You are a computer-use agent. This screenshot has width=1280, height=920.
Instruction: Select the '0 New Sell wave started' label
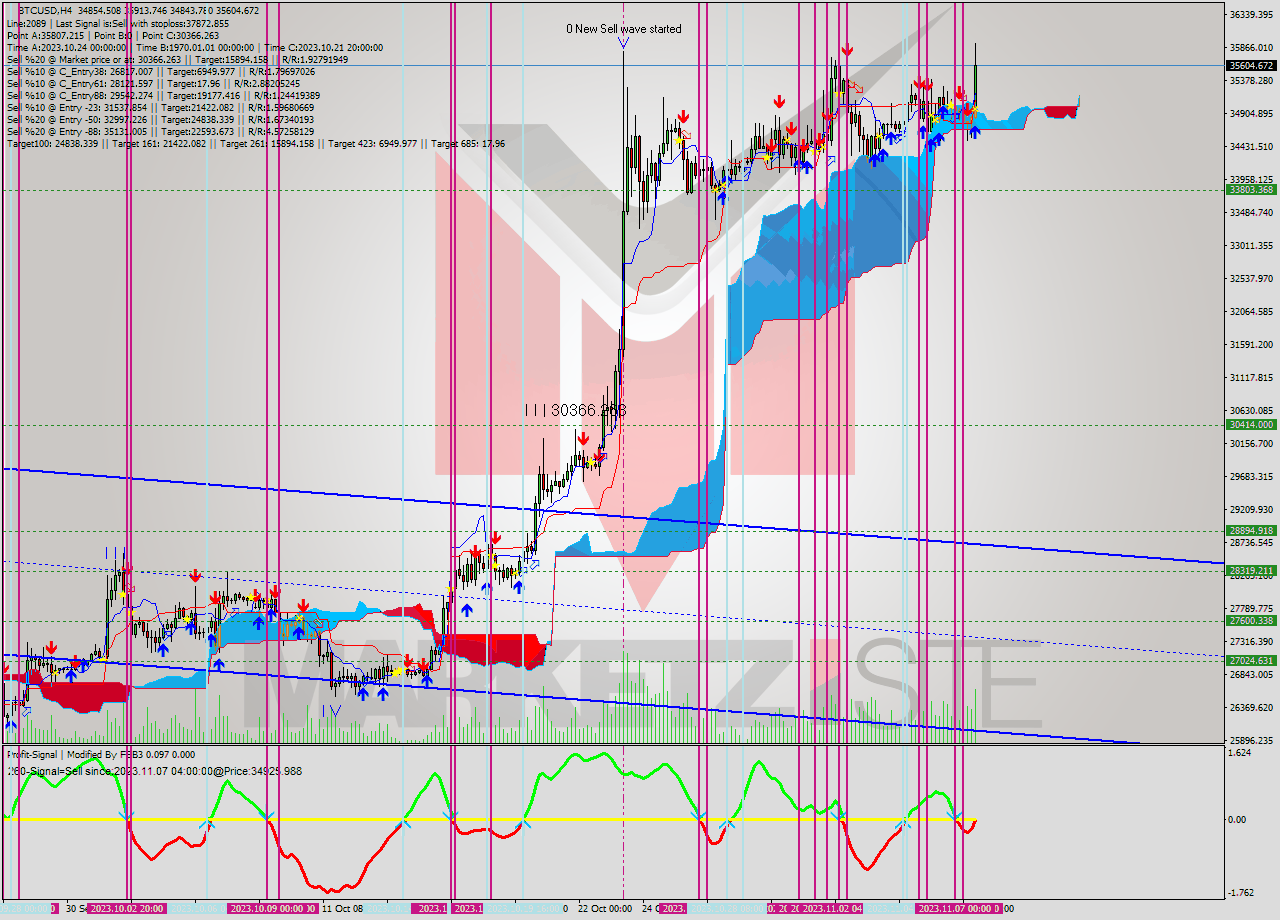(624, 29)
